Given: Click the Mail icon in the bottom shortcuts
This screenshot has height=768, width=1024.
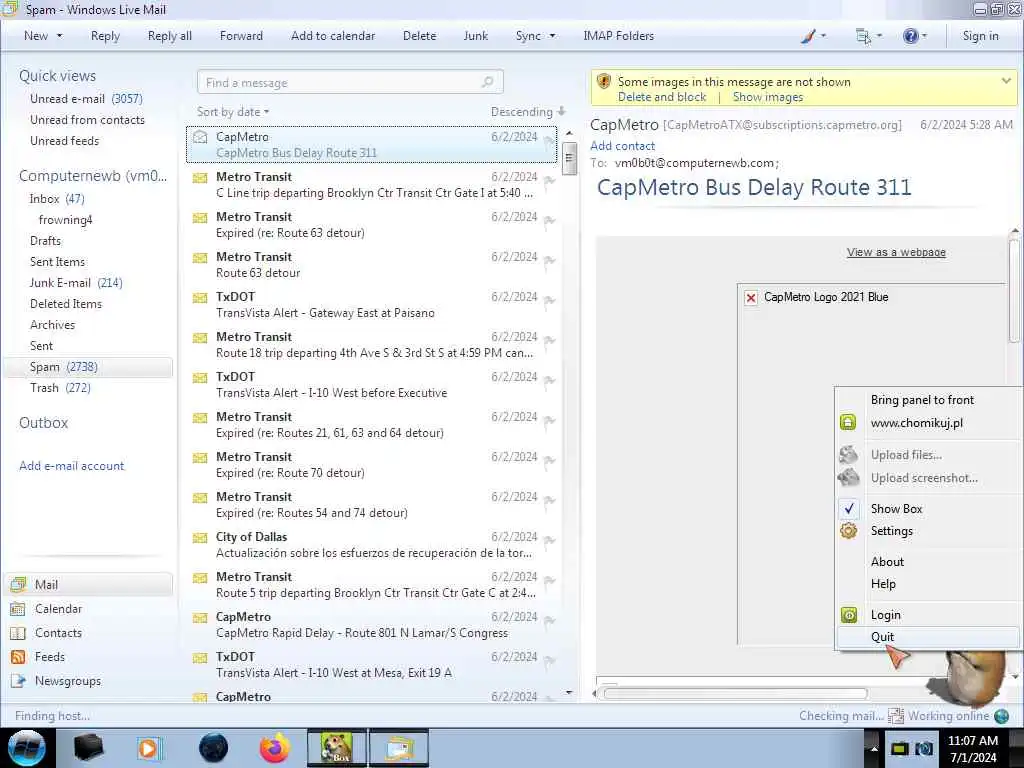Looking at the screenshot, I should pos(18,584).
